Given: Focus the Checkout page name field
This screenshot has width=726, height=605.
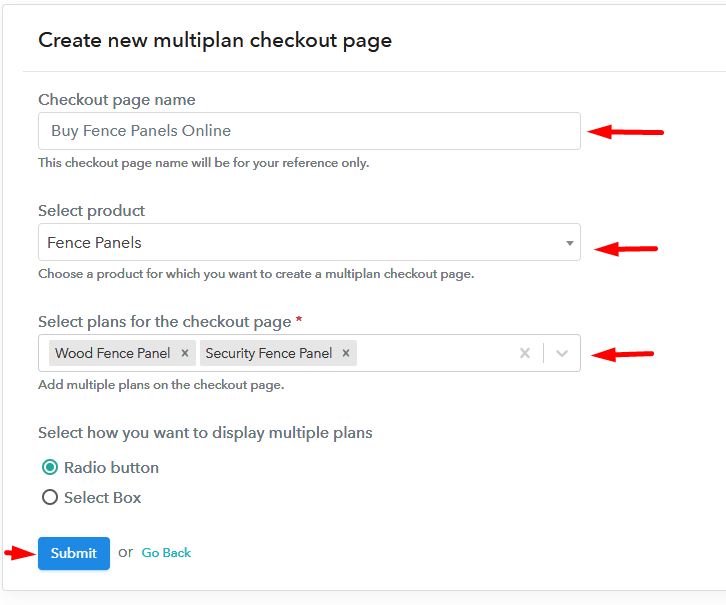Looking at the screenshot, I should [x=309, y=131].
